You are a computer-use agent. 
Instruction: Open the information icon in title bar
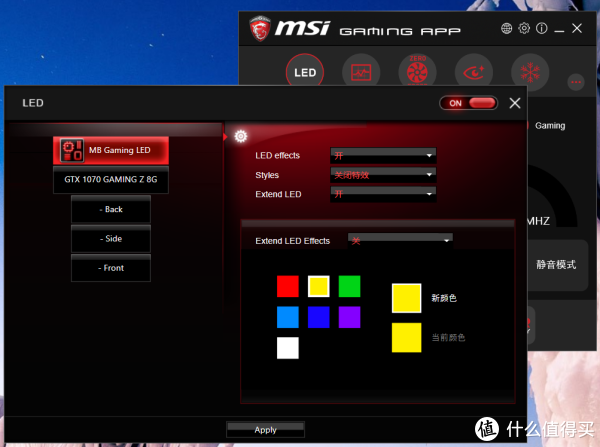pos(541,28)
